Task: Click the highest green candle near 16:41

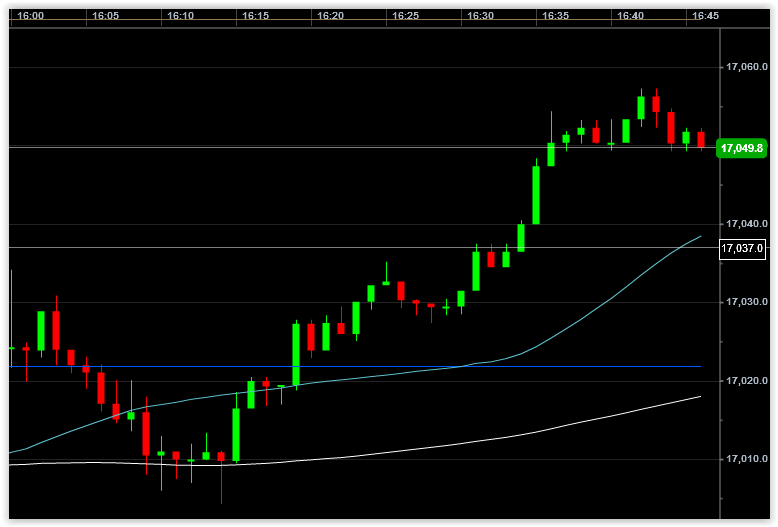Action: (x=641, y=108)
